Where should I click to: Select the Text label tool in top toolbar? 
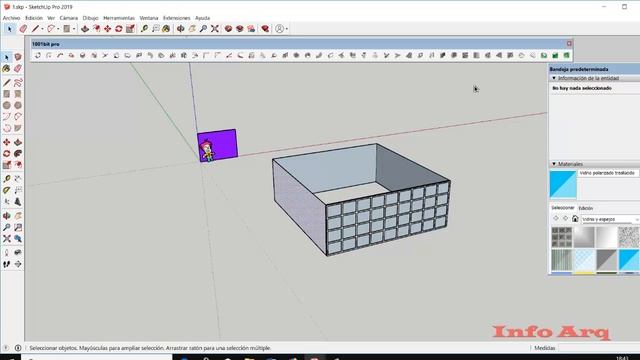point(156,29)
